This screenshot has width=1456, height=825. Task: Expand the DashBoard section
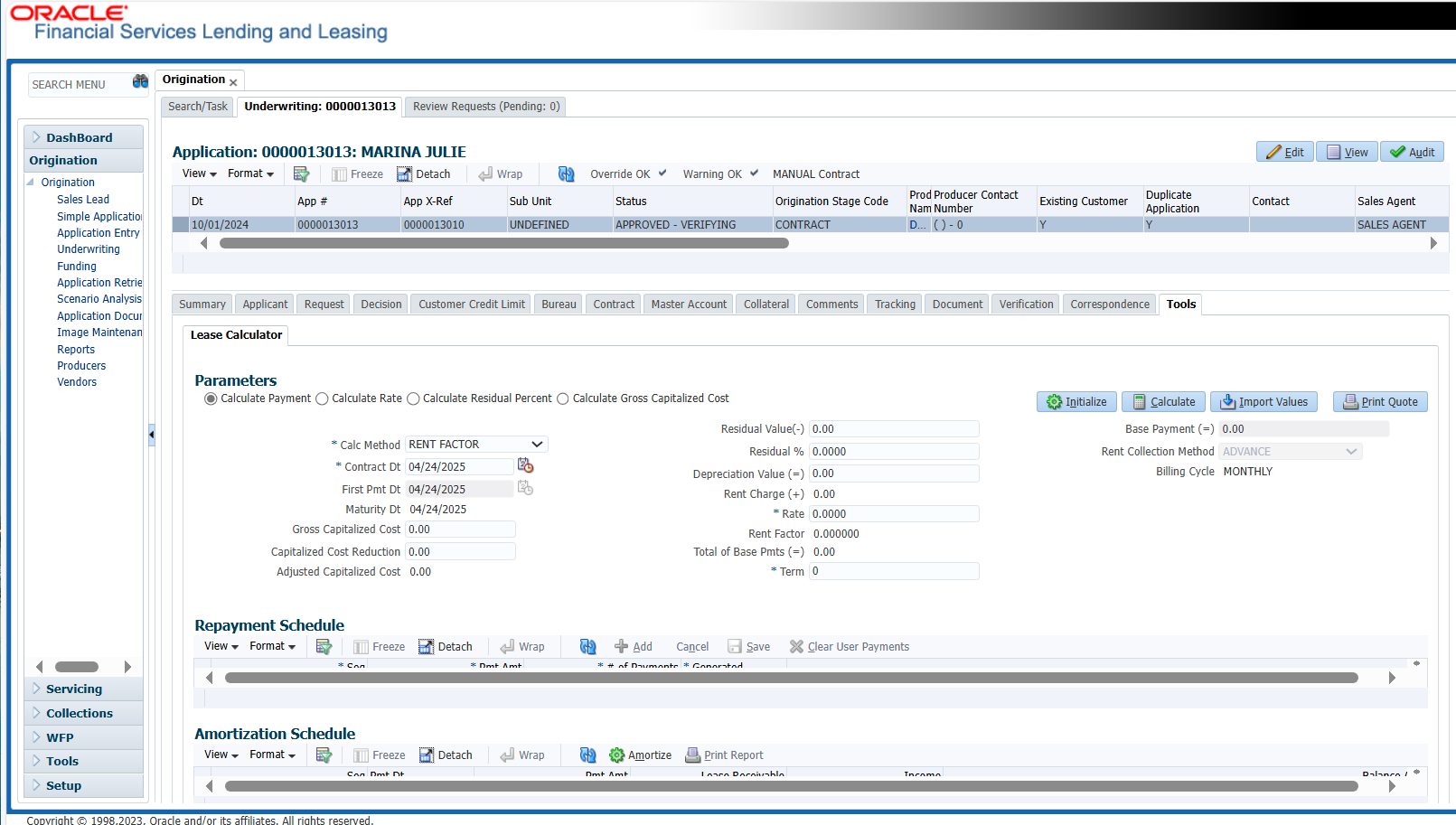(36, 137)
